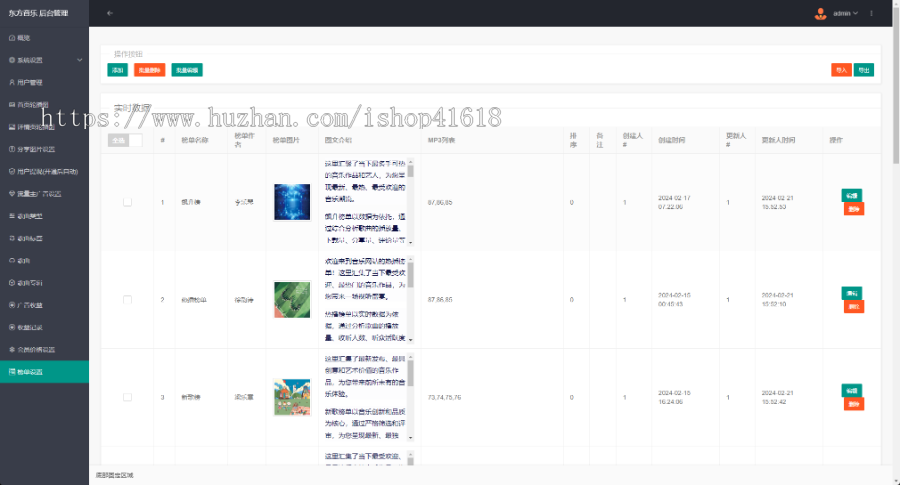Click the 创建时间 column header

click(672, 140)
